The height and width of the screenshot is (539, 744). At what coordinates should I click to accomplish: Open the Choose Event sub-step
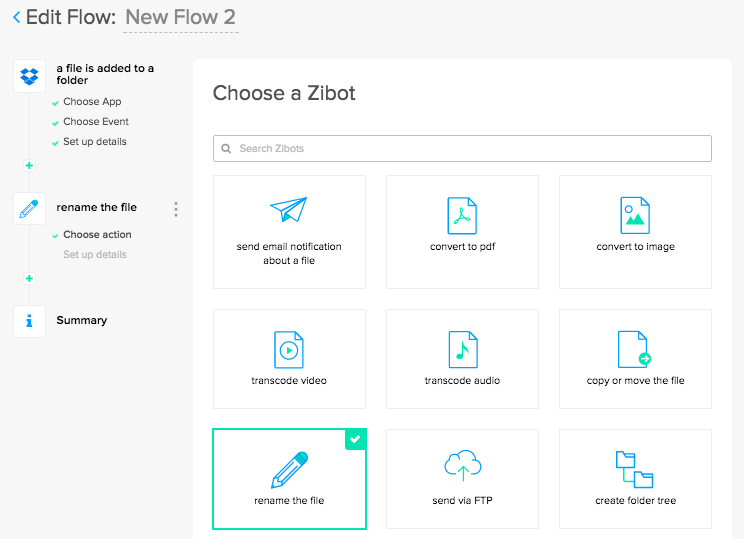[x=96, y=122]
